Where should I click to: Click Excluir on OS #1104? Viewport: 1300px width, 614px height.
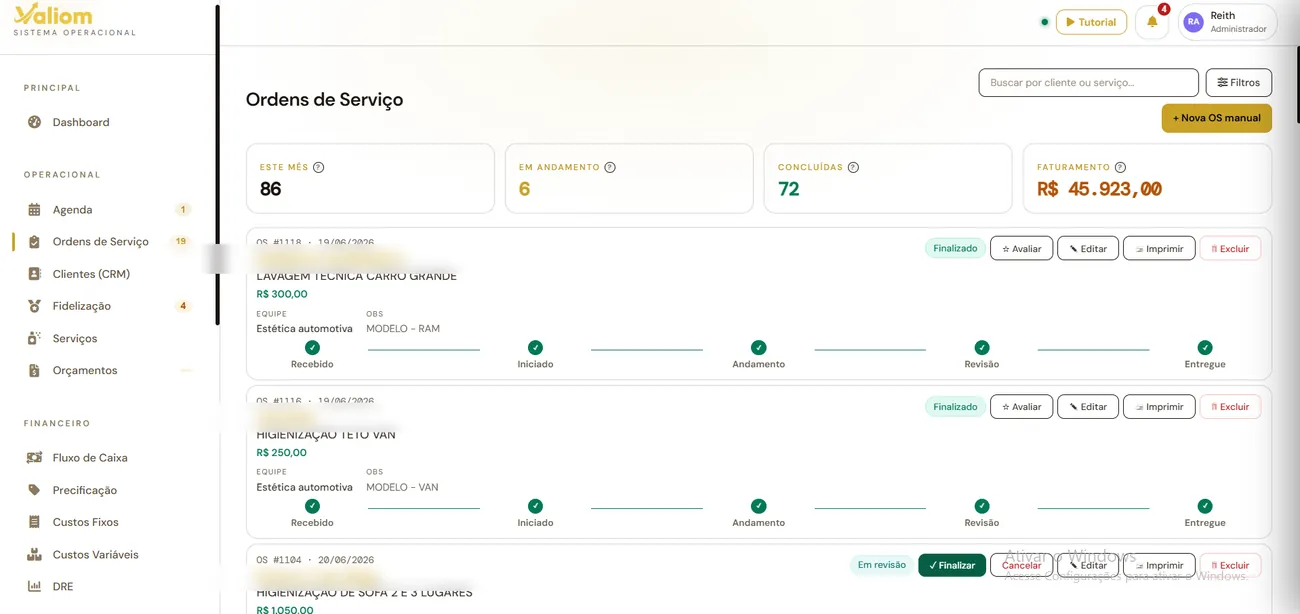click(x=1230, y=565)
